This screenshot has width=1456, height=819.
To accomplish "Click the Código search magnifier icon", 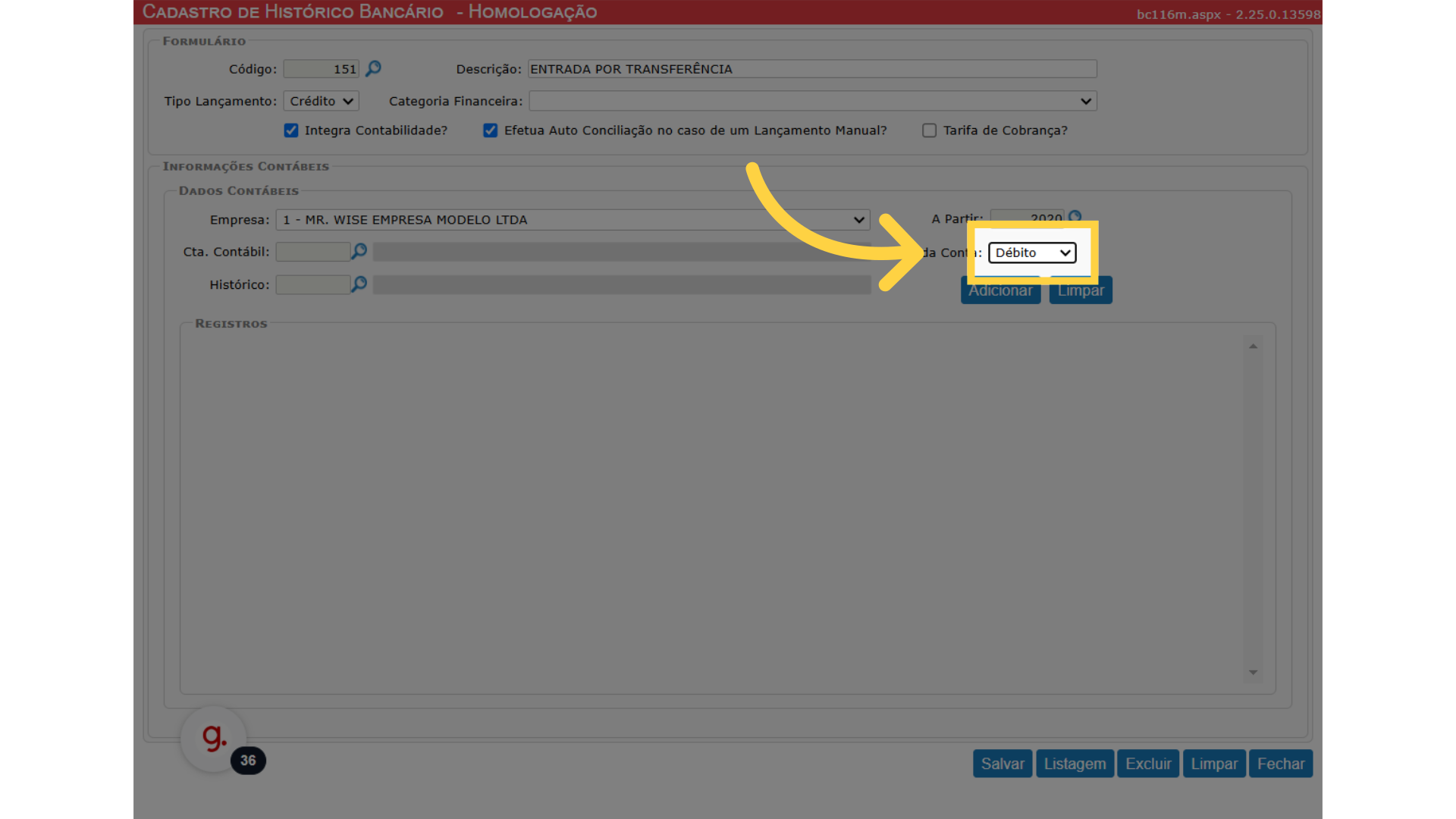I will tap(373, 69).
